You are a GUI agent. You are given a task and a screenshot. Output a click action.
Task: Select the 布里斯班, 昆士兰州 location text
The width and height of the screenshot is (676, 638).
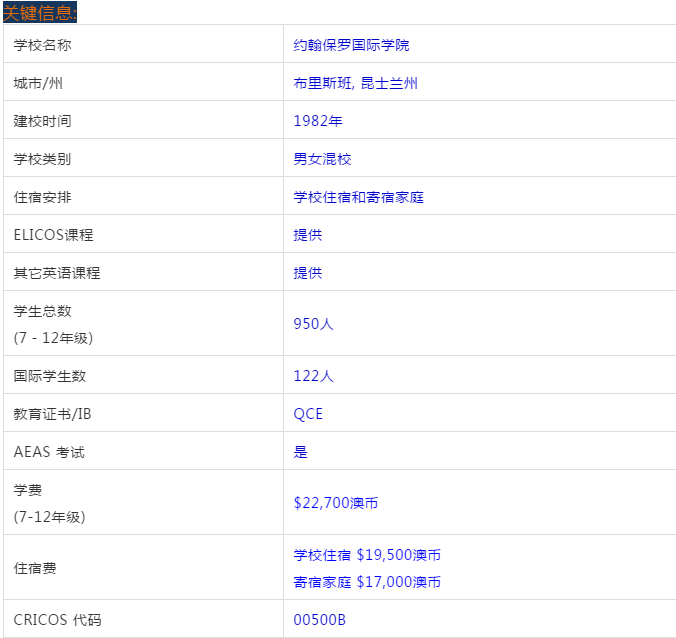click(x=355, y=83)
